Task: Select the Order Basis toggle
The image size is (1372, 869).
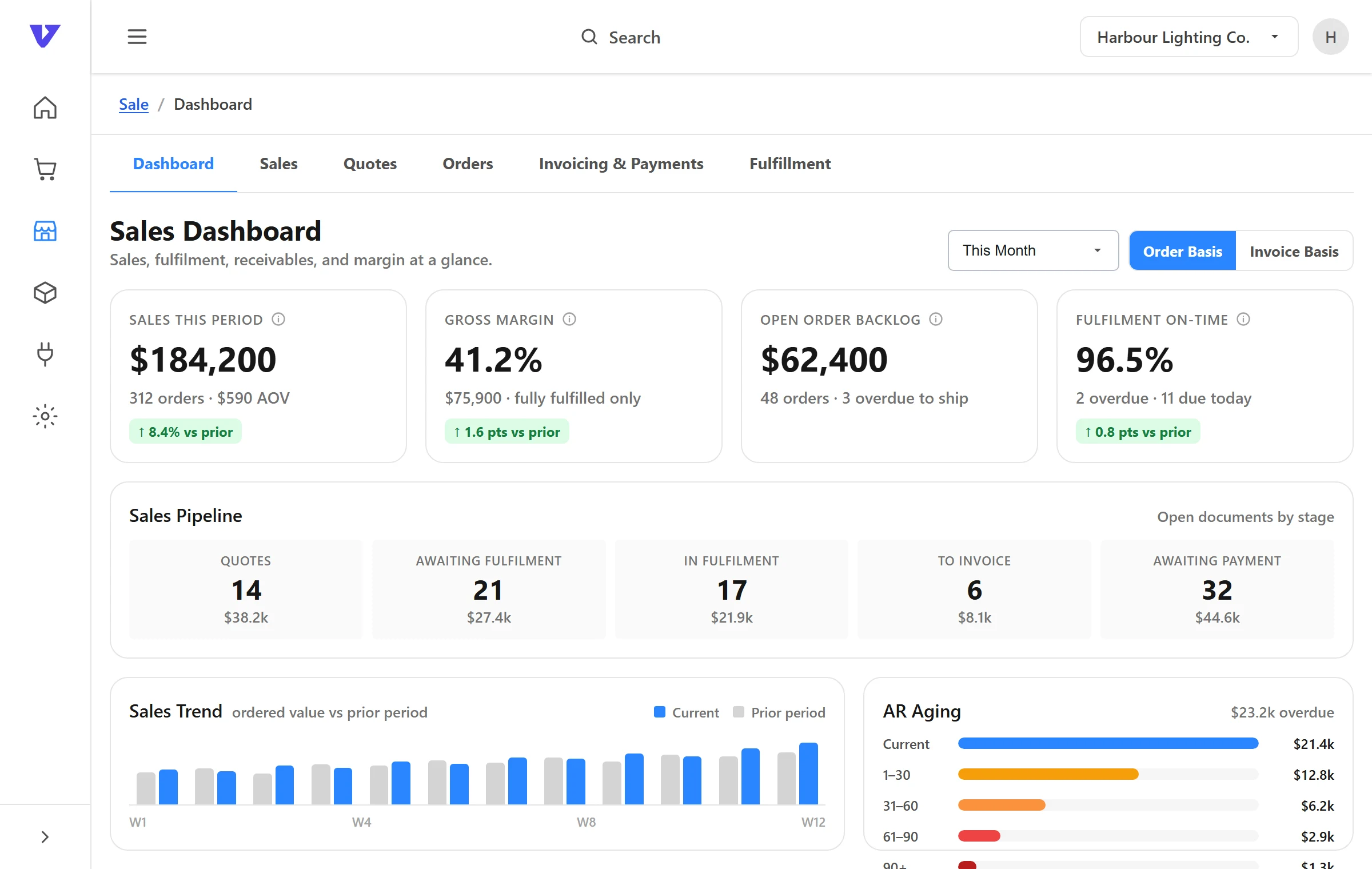Action: [x=1183, y=251]
